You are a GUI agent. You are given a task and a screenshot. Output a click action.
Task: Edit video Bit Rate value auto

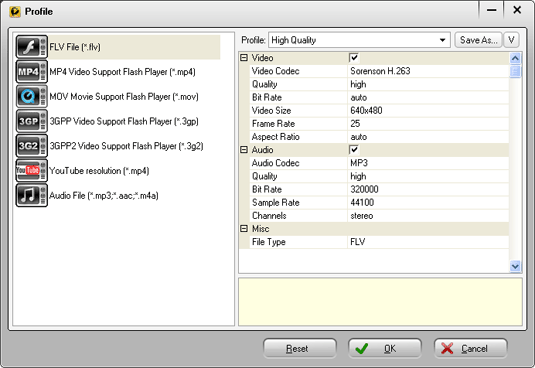(428, 98)
